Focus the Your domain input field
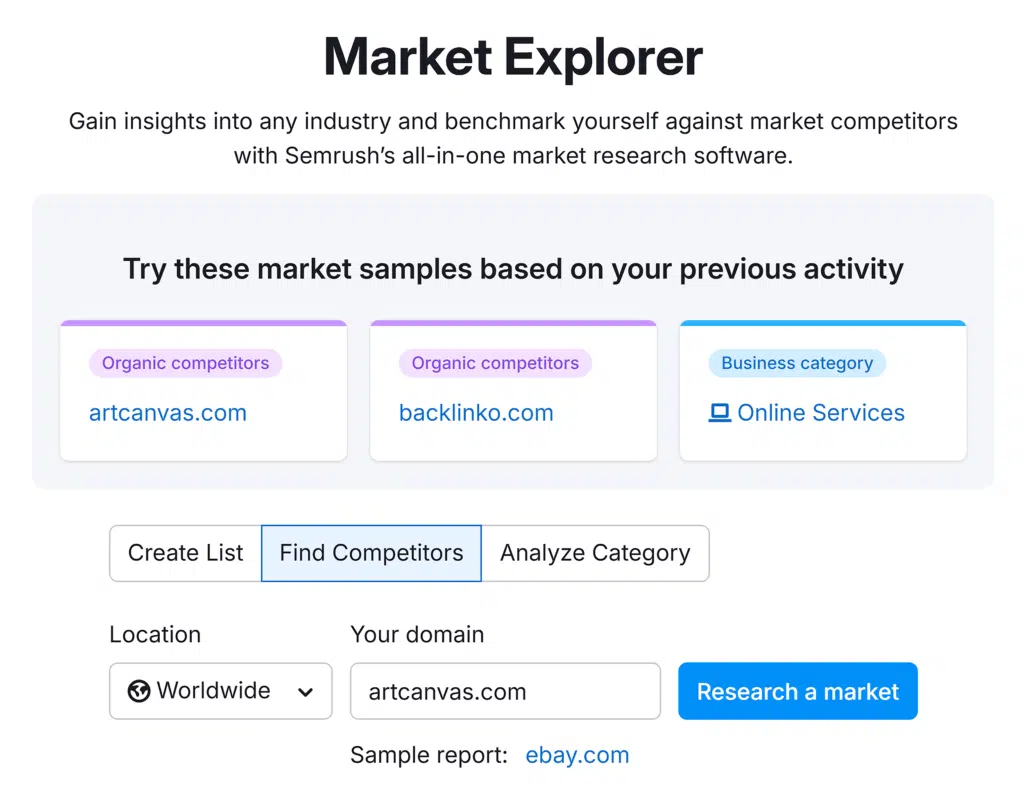The height and width of the screenshot is (802, 1024). click(505, 691)
